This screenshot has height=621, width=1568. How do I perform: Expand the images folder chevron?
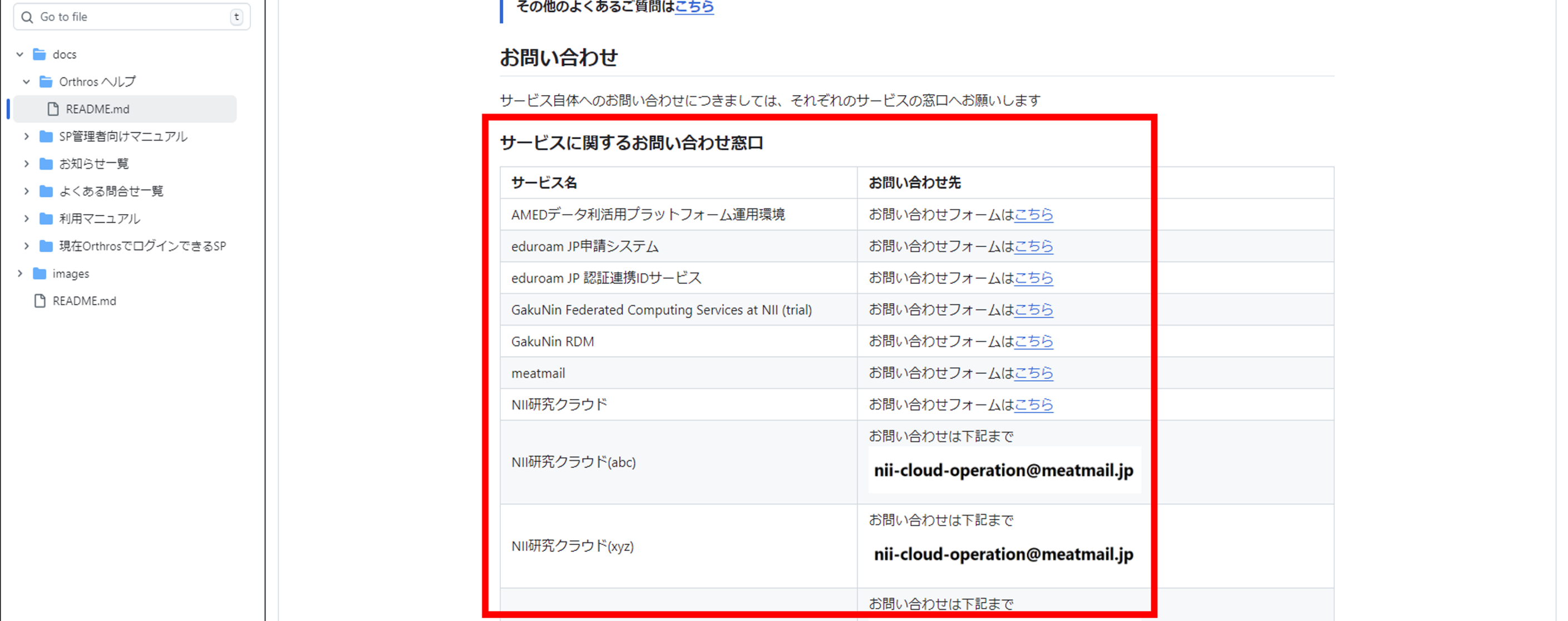point(20,273)
